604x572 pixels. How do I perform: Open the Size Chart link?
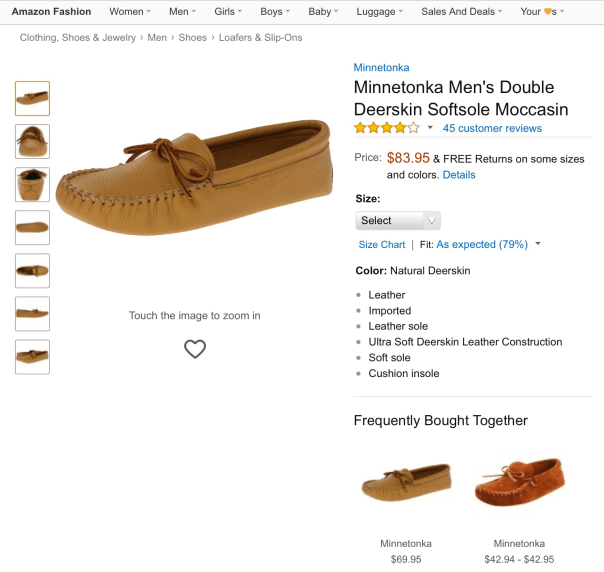coord(382,244)
